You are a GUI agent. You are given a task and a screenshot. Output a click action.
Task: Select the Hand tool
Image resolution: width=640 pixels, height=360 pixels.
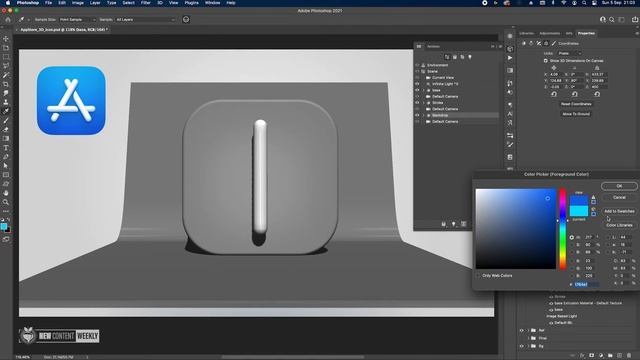(6, 193)
